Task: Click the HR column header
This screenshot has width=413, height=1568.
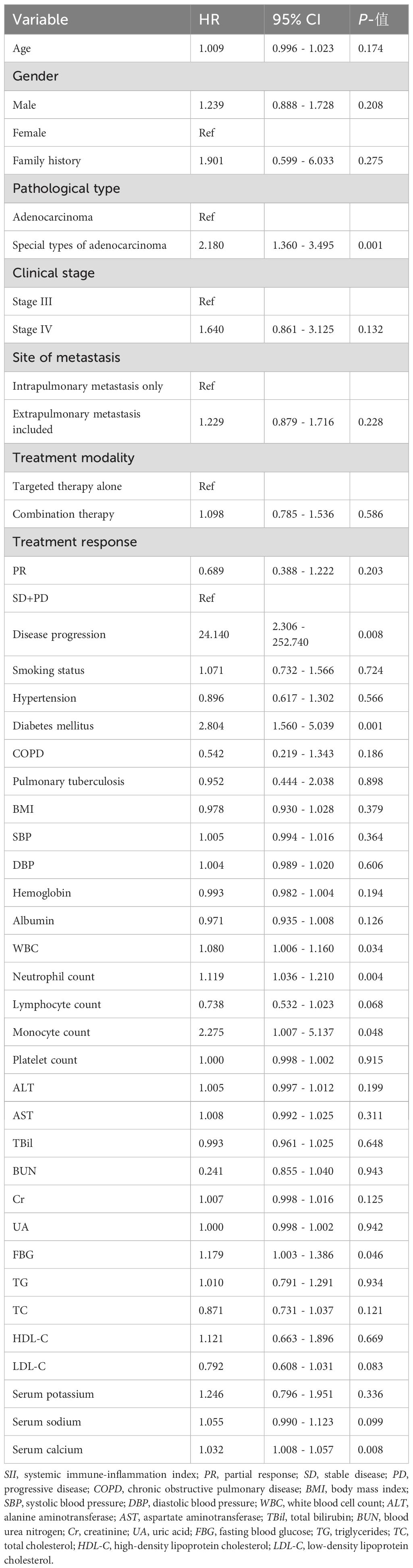Action: point(209,19)
